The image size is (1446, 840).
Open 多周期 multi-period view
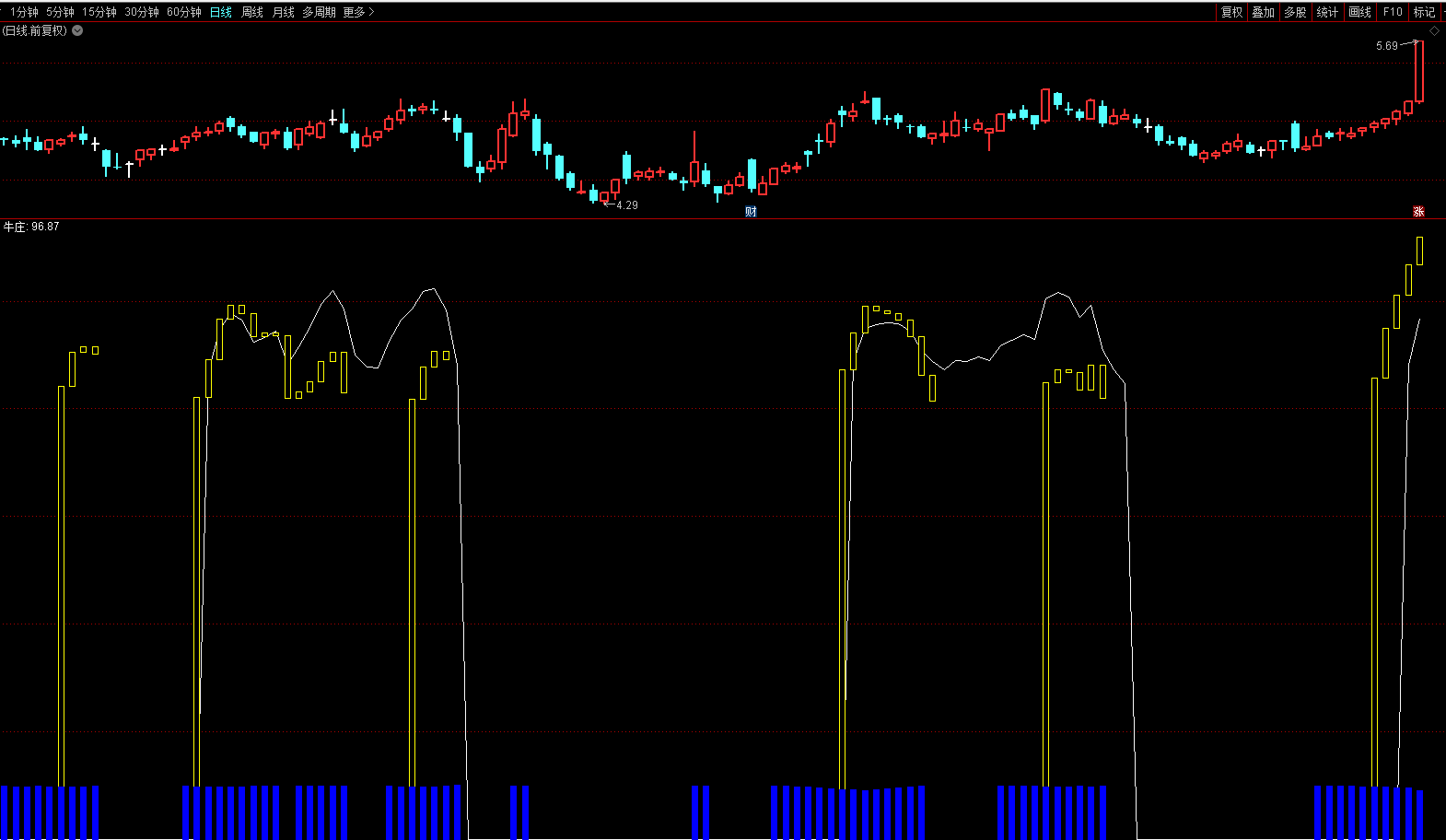click(319, 12)
